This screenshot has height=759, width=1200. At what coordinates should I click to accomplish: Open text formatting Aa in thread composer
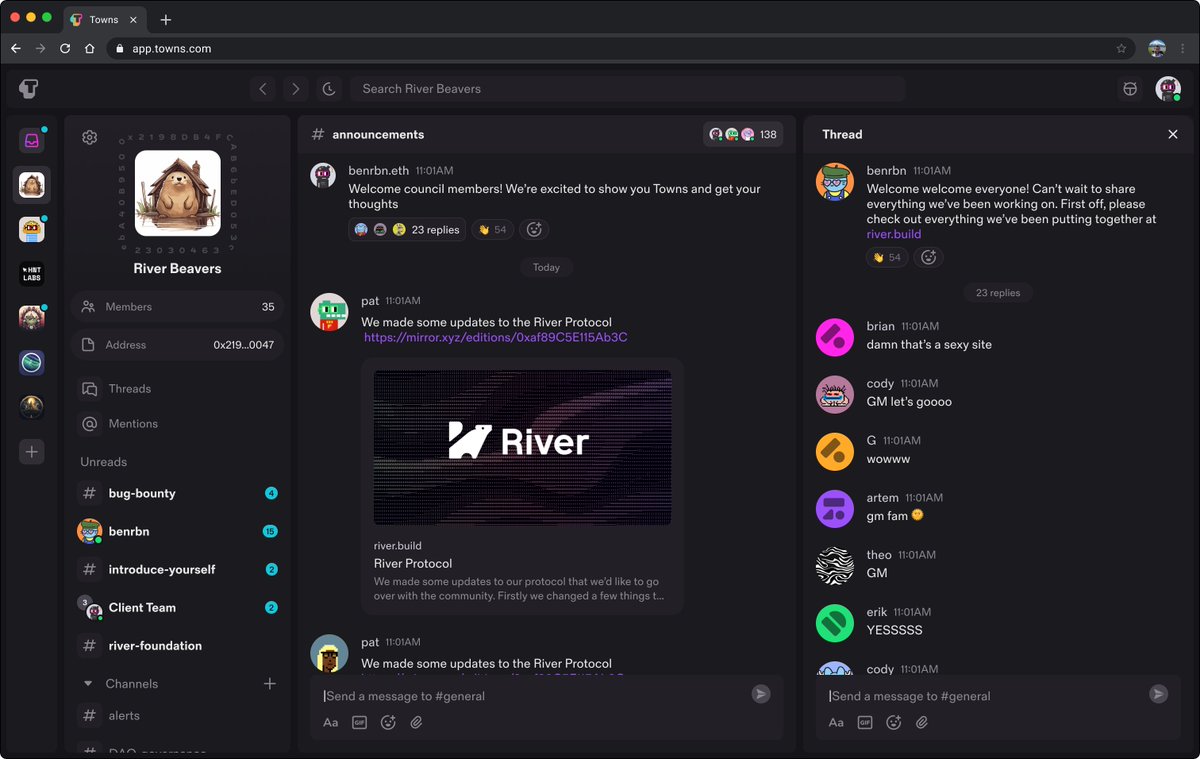(x=836, y=722)
